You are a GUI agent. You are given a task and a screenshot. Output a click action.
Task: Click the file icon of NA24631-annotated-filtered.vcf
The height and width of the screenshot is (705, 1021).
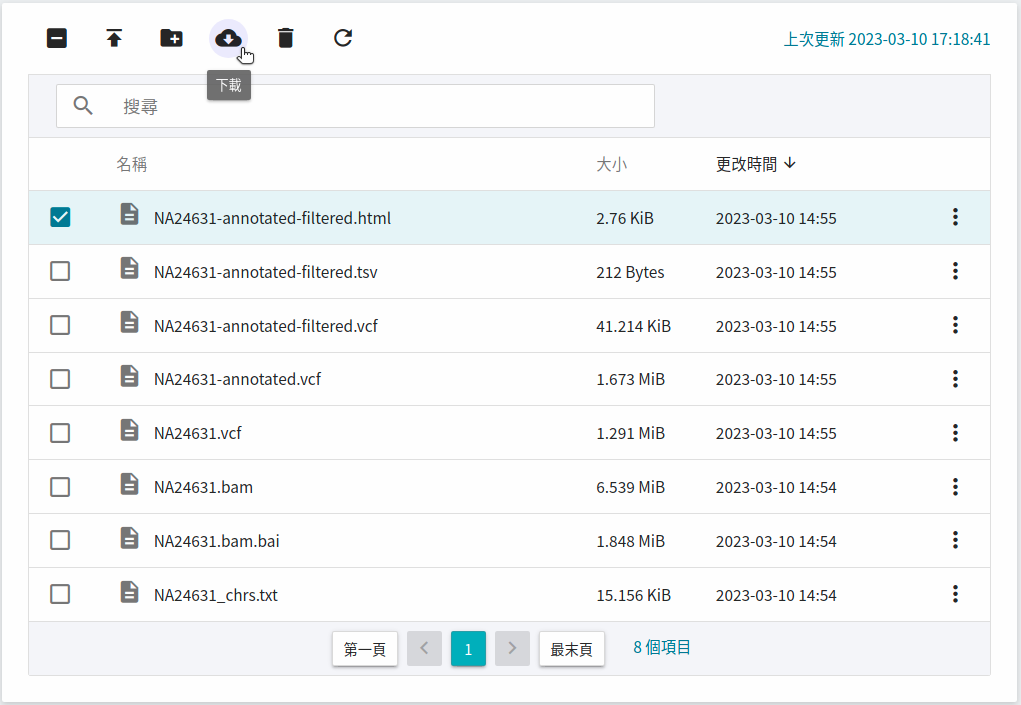[x=130, y=322]
